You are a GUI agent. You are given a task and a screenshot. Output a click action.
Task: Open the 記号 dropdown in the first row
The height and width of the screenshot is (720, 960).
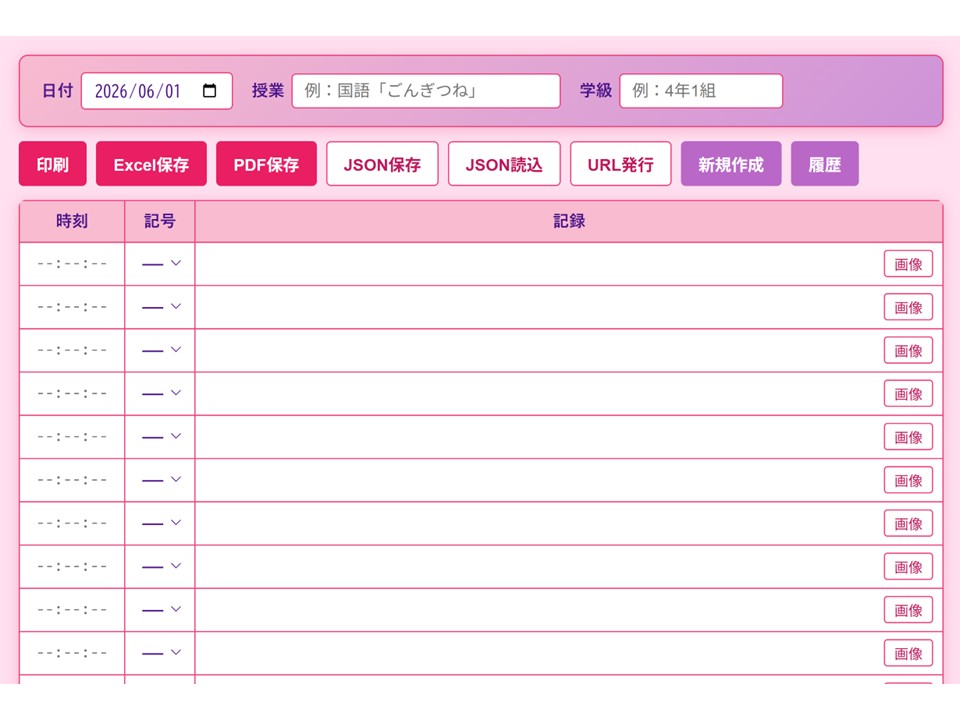160,264
